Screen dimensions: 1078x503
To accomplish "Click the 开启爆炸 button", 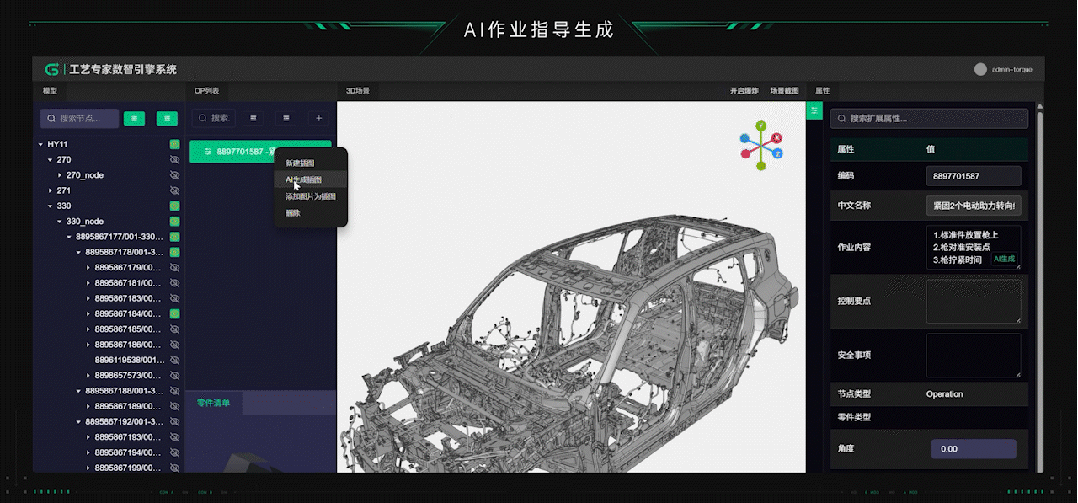I will tap(744, 91).
